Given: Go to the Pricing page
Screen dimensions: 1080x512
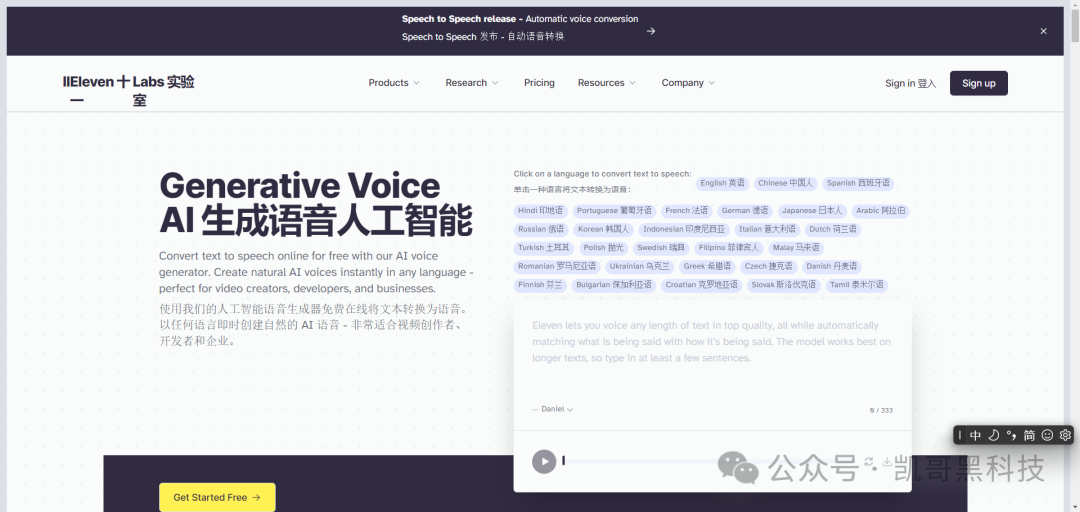Looking at the screenshot, I should 539,83.
